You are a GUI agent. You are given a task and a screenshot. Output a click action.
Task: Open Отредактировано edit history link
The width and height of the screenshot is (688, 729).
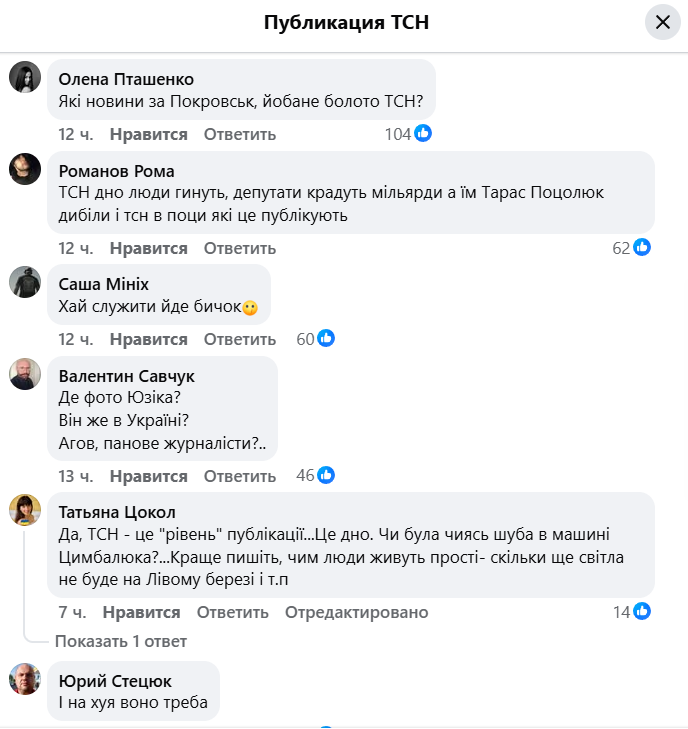coord(357,612)
